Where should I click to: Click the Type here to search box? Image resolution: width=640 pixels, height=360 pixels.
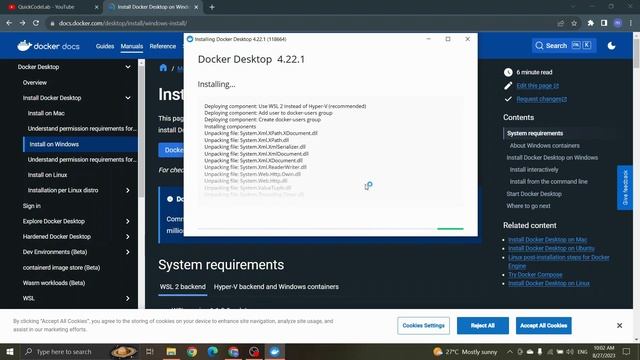(64, 351)
